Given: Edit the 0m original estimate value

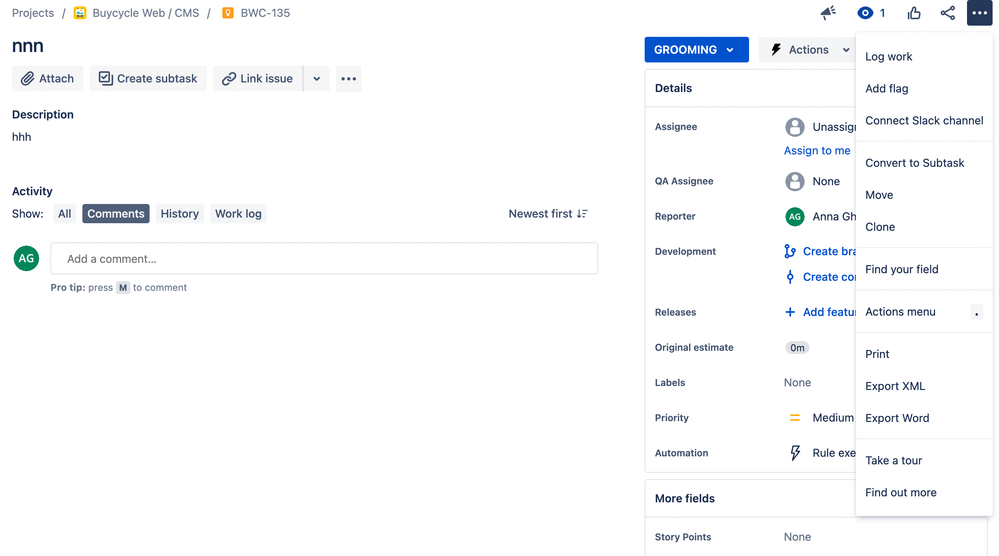Looking at the screenshot, I should coord(797,348).
